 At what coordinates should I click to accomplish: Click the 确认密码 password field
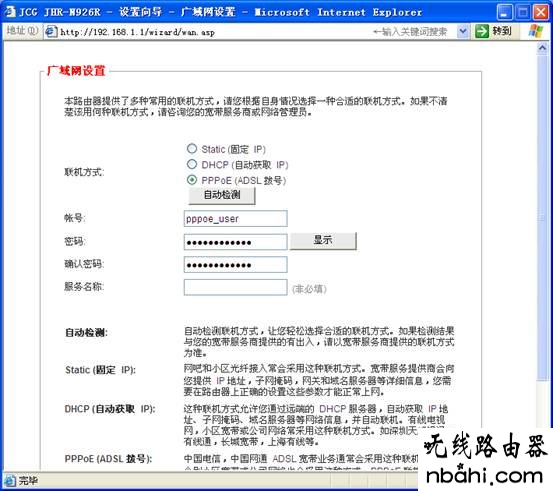235,265
